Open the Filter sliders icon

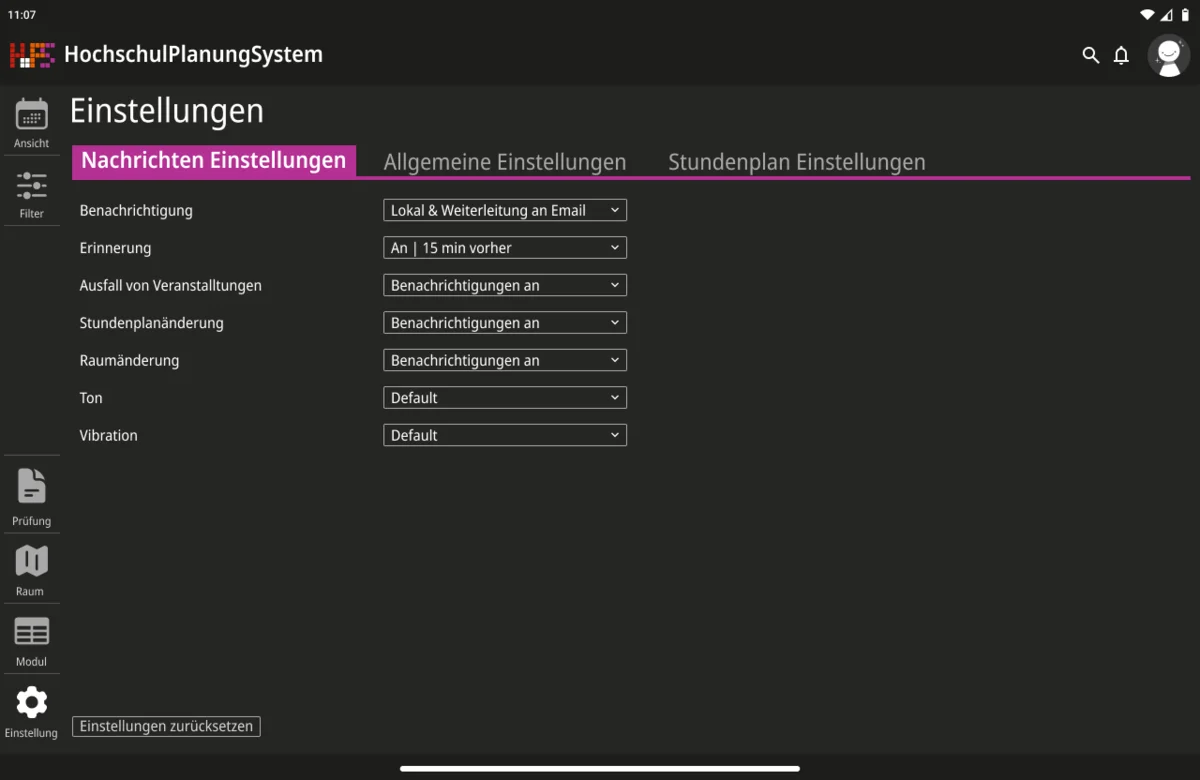point(31,186)
